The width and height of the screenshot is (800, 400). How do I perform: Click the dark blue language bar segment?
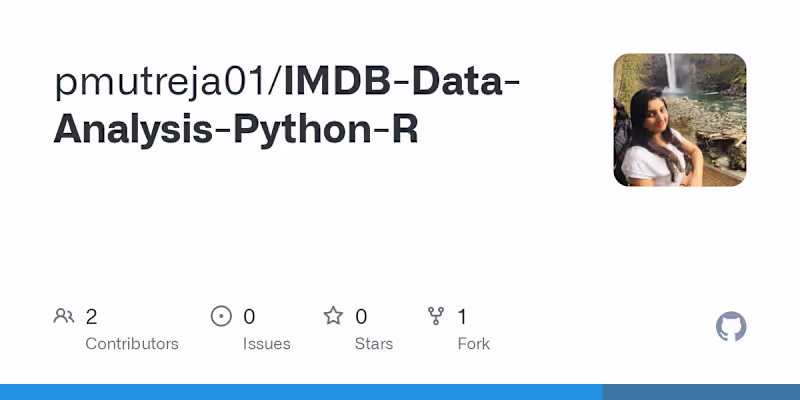pyautogui.click(x=701, y=392)
